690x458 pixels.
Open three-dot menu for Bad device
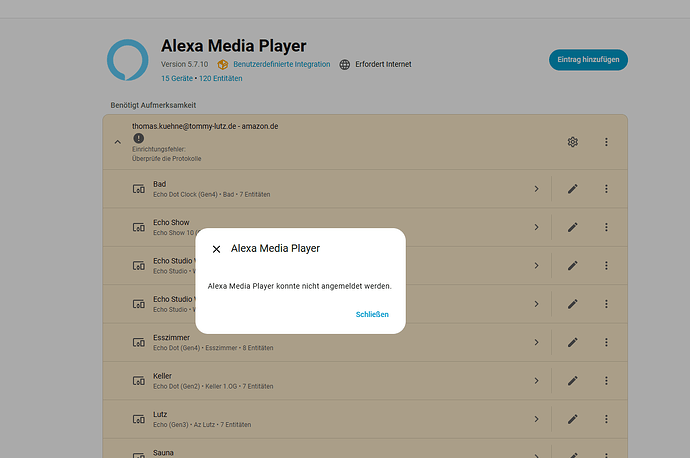pos(606,189)
